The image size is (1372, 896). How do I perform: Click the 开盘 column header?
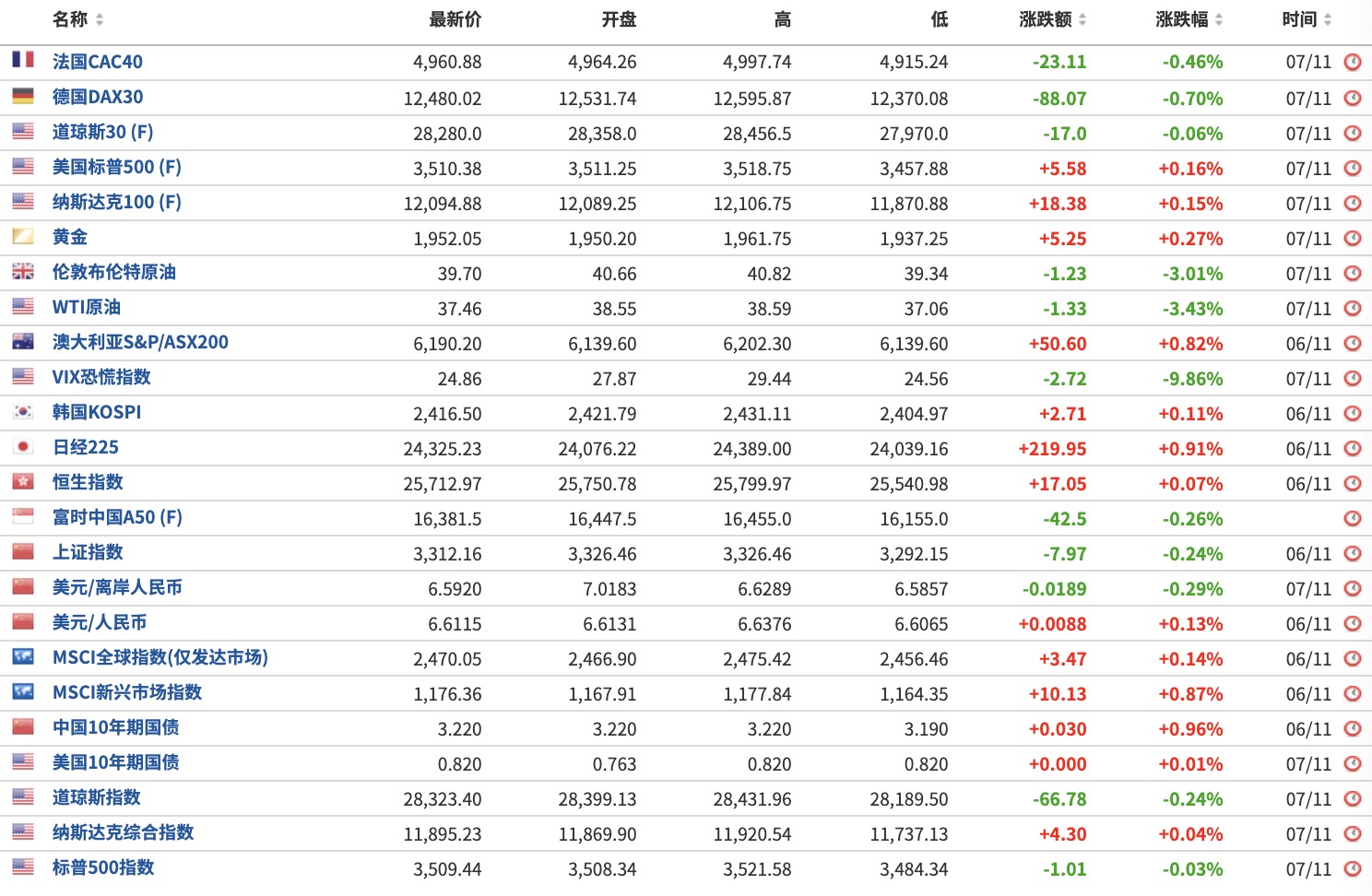620,19
